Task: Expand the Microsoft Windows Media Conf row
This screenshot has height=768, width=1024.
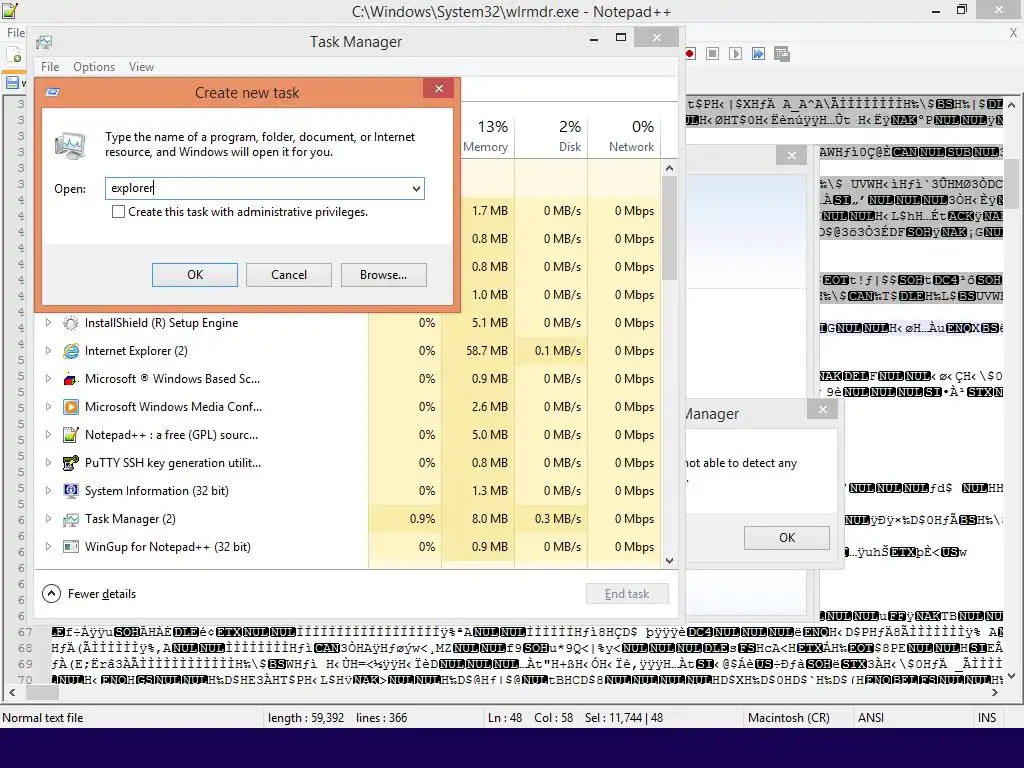Action: 48,407
